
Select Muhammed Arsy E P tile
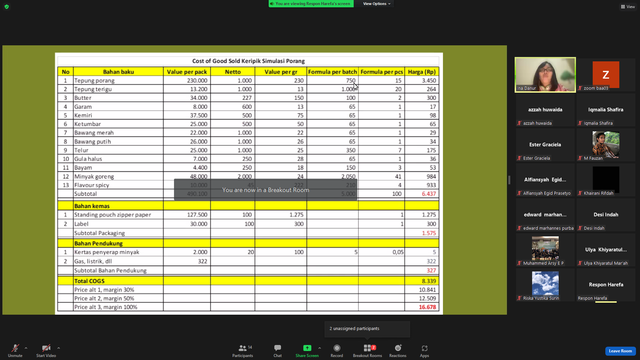(x=545, y=250)
